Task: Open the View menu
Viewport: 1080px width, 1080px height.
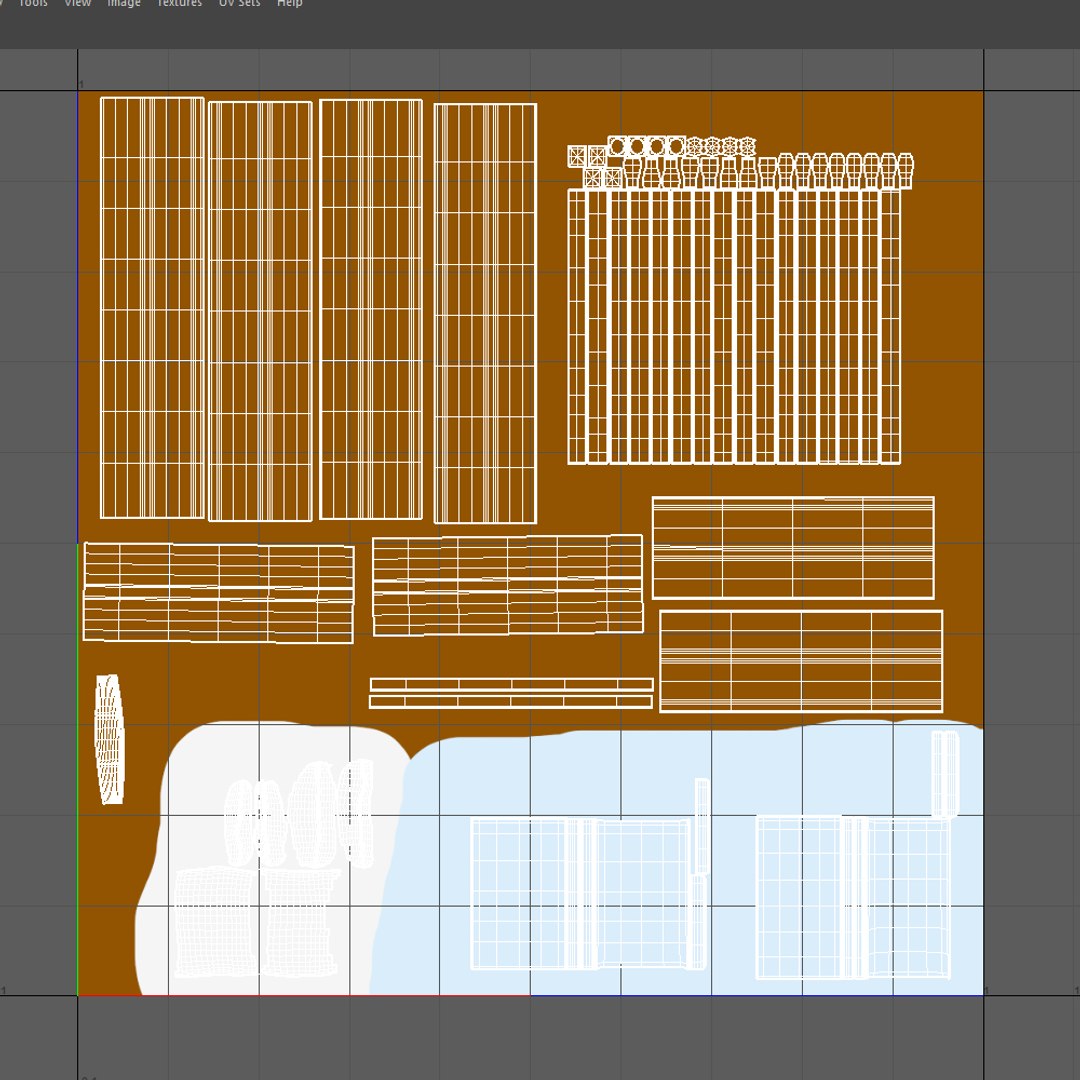Action: coord(78,3)
